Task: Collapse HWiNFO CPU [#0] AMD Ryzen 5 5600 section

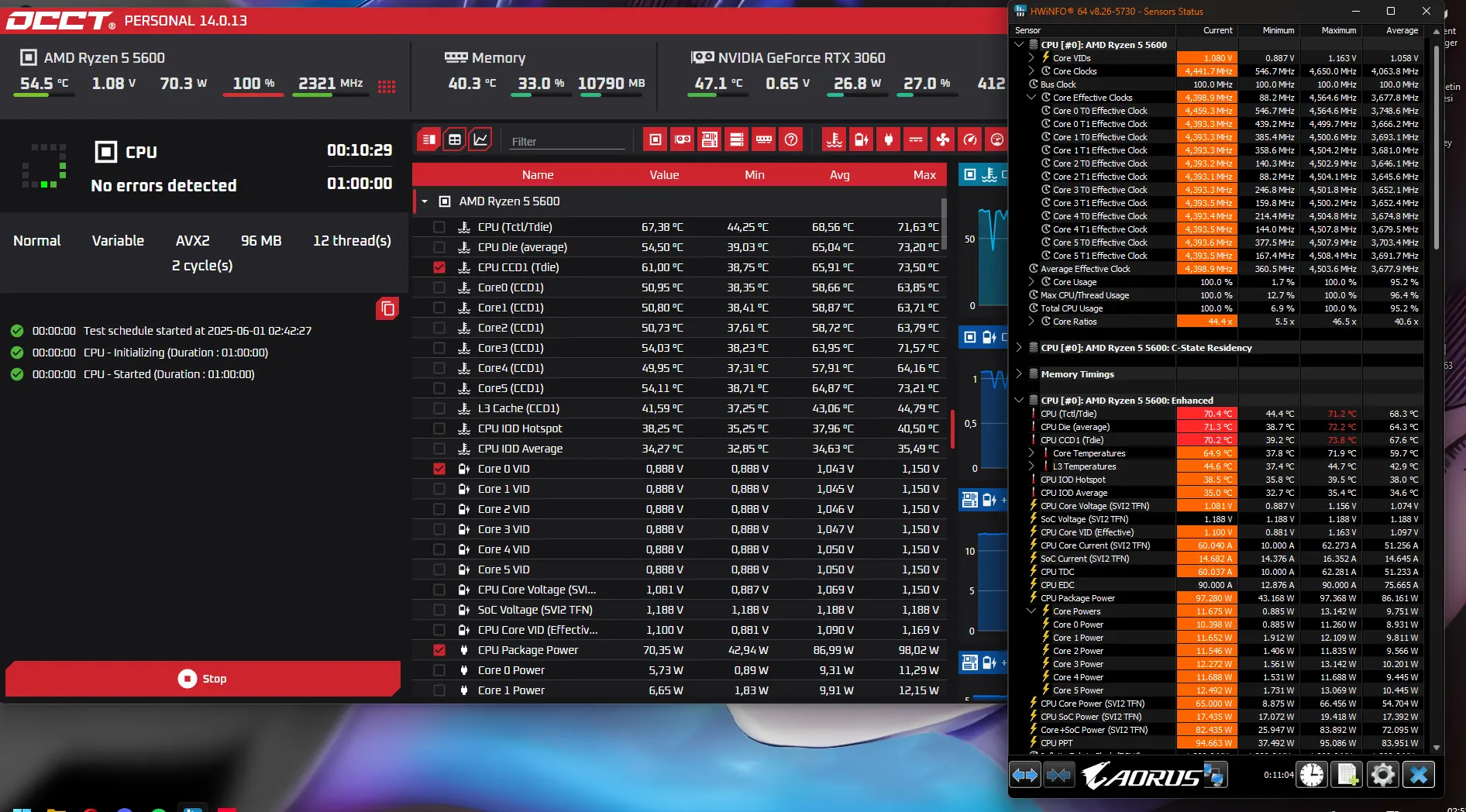Action: click(1019, 45)
